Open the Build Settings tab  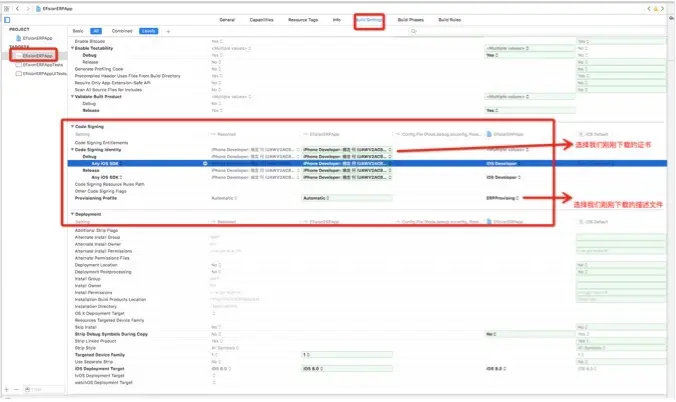pyautogui.click(x=369, y=20)
